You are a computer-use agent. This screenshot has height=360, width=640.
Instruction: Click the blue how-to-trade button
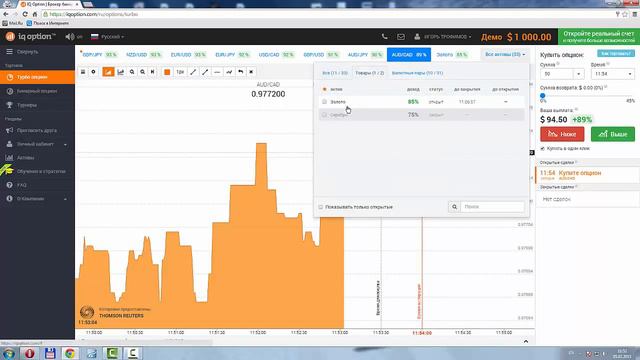click(616, 53)
